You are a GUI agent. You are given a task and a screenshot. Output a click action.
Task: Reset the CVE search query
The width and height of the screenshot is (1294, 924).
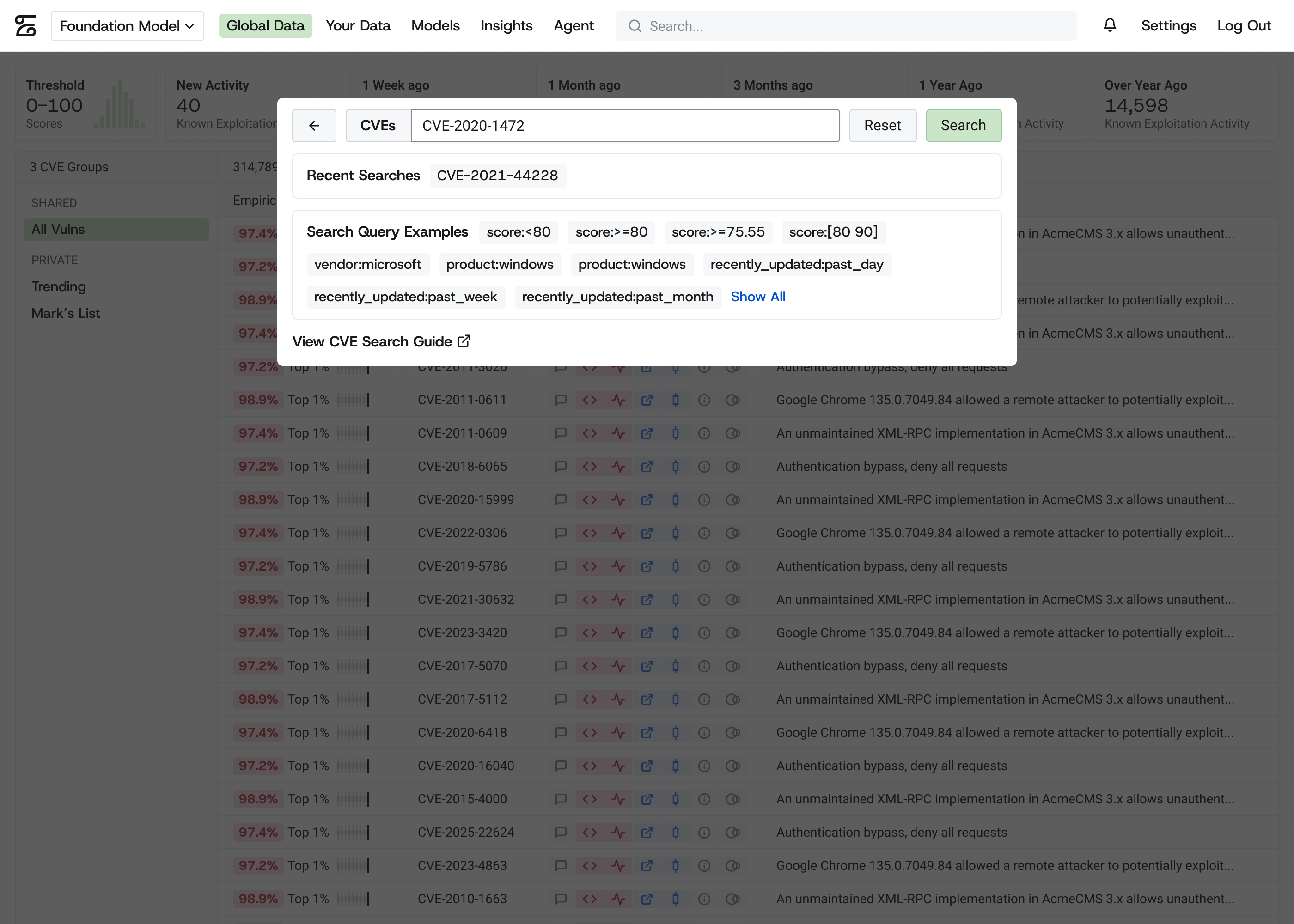point(883,125)
